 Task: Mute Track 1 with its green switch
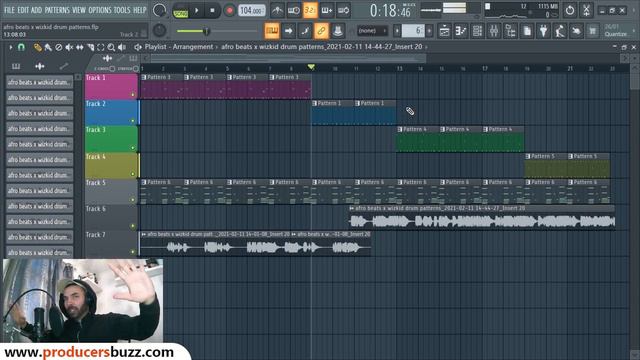click(x=133, y=95)
